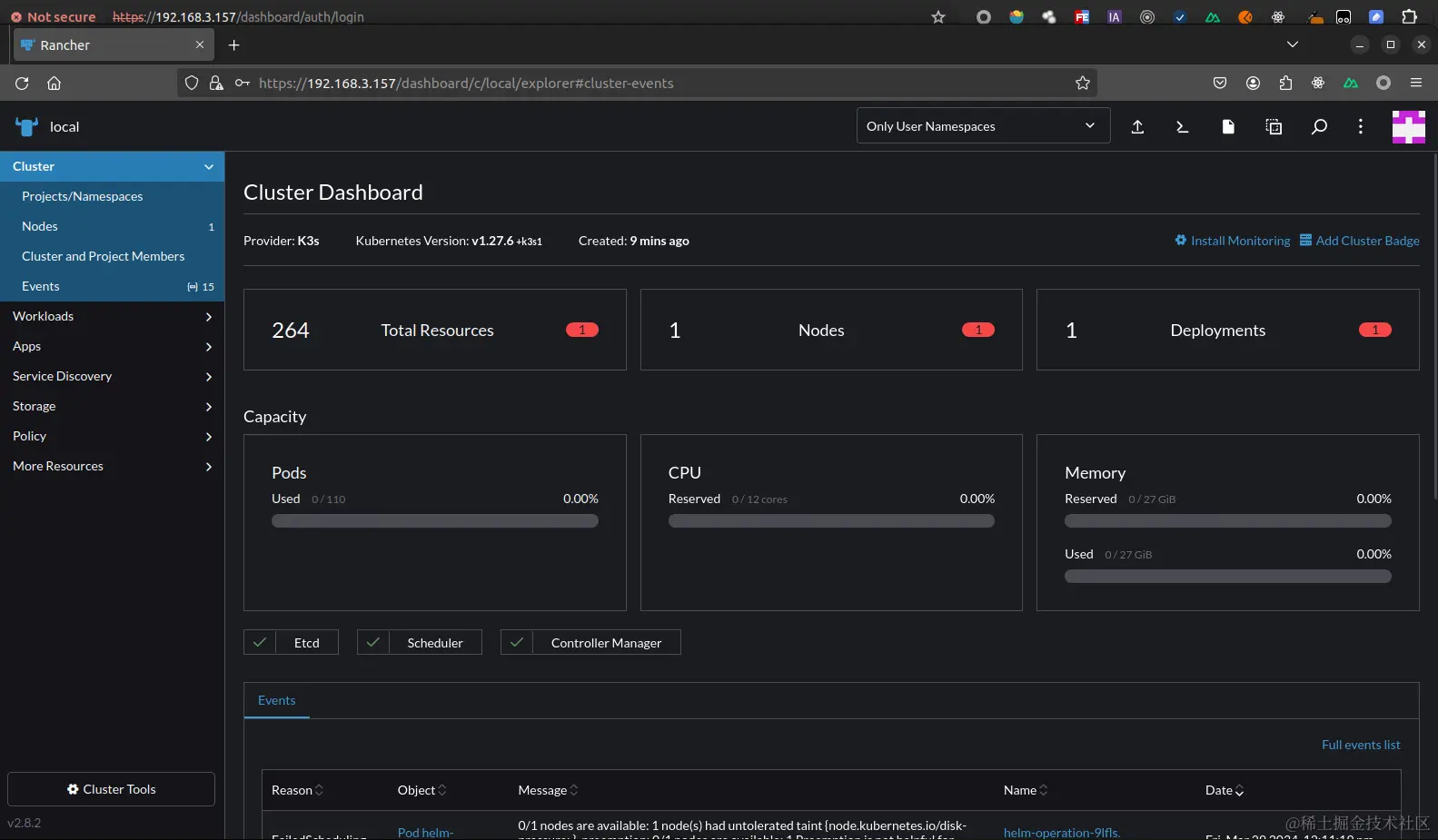Click the Scheduler status checkmark icon

click(373, 642)
